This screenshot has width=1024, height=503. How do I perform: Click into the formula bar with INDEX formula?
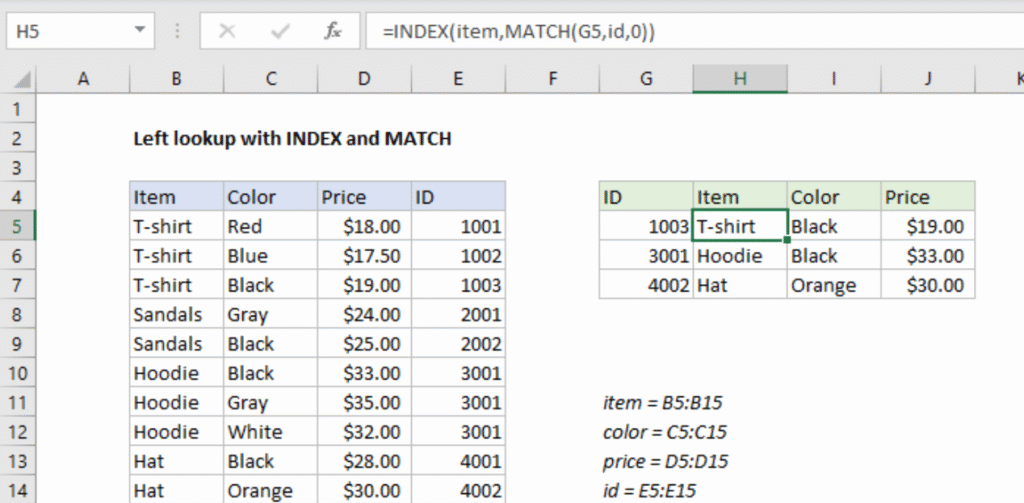(x=694, y=31)
